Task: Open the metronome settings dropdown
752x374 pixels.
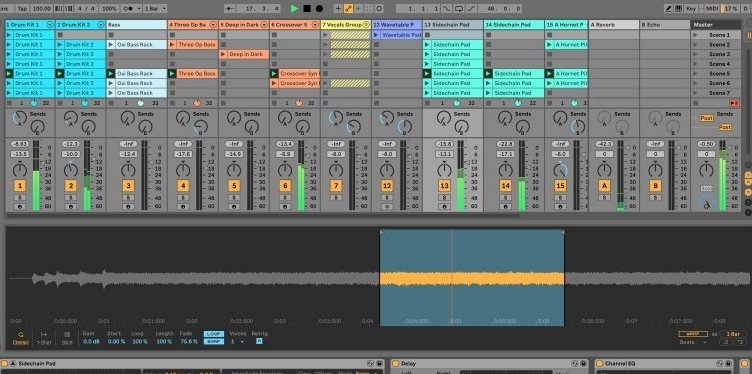Action: 139,9
